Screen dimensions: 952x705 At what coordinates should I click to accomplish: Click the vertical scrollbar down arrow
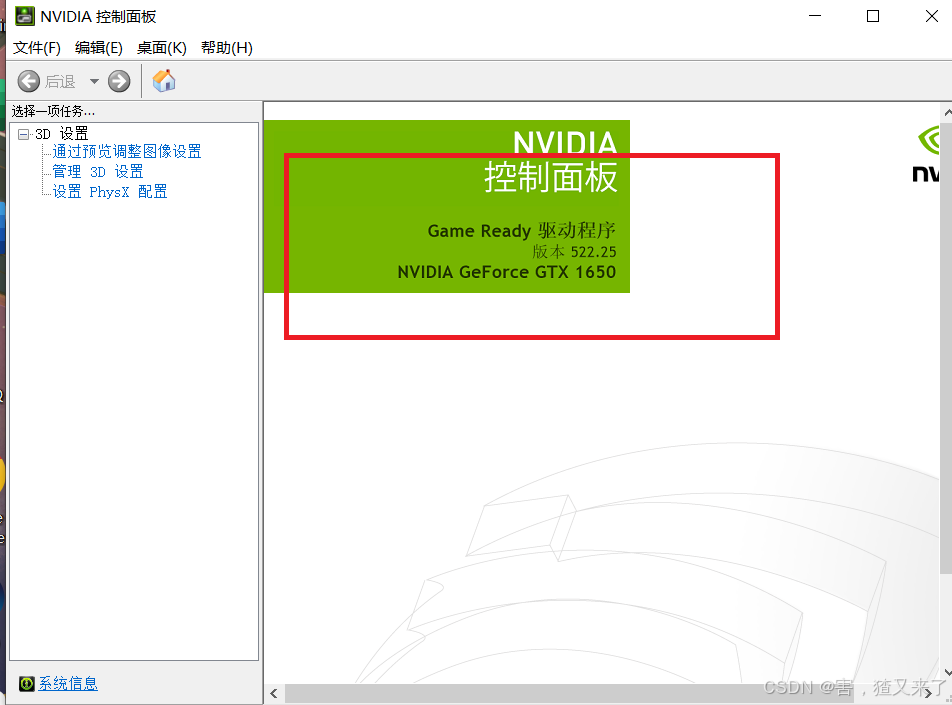pyautogui.click(x=947, y=673)
